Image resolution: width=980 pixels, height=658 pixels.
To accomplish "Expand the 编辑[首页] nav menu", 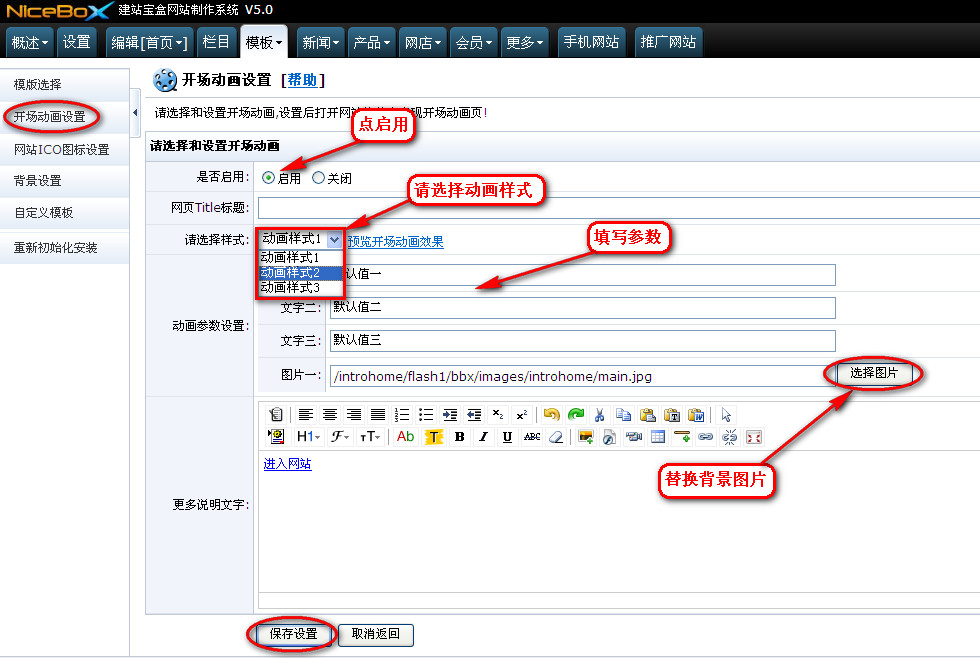I will 149,42.
